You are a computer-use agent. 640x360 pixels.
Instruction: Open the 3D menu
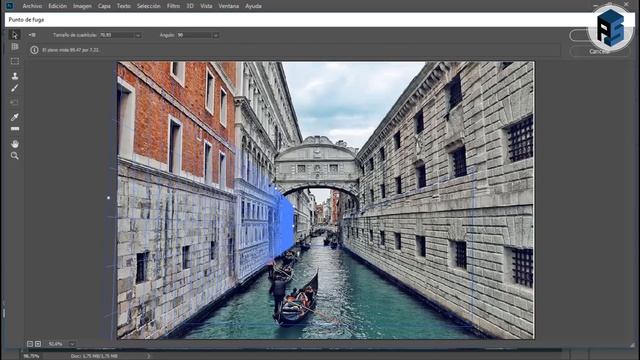[x=190, y=6]
